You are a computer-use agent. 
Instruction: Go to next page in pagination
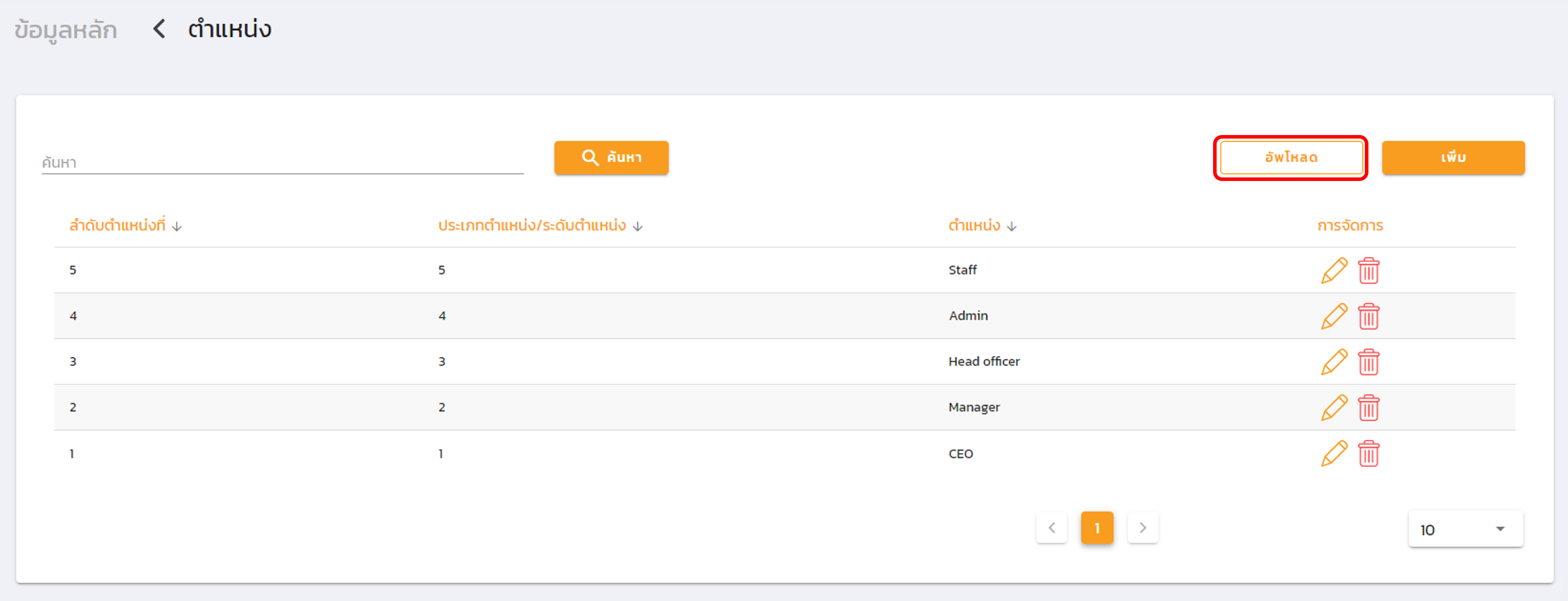point(1142,527)
